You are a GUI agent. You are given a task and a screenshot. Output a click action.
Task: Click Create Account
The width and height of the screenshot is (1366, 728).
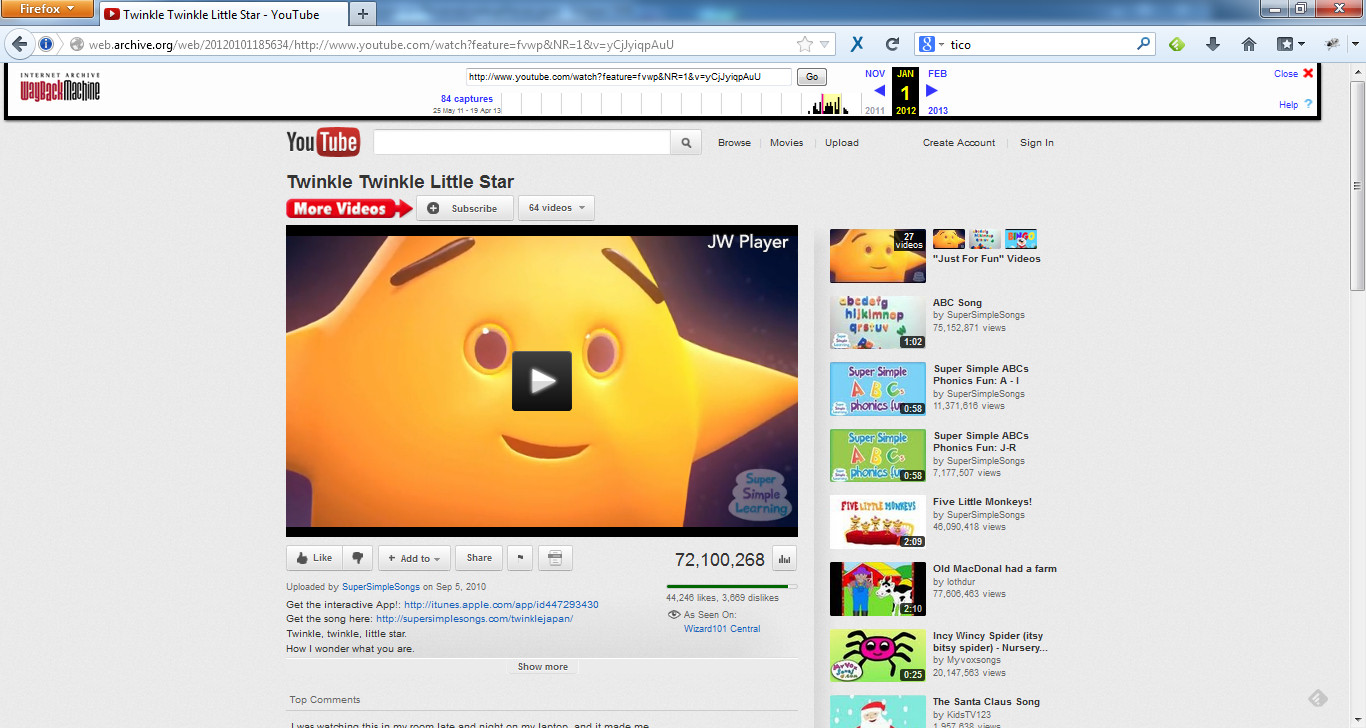point(959,143)
